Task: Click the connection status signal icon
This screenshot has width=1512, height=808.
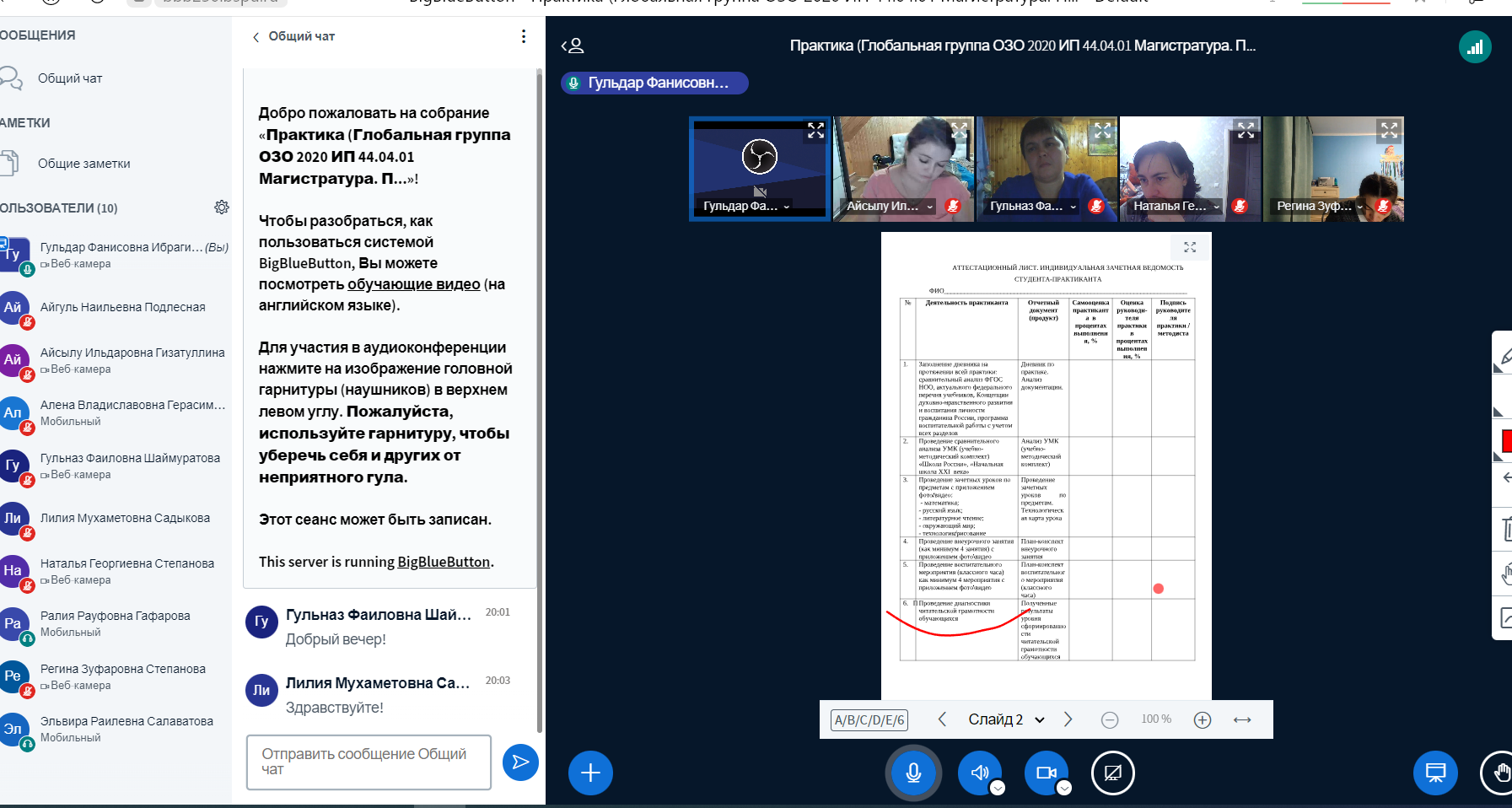Action: [x=1475, y=46]
